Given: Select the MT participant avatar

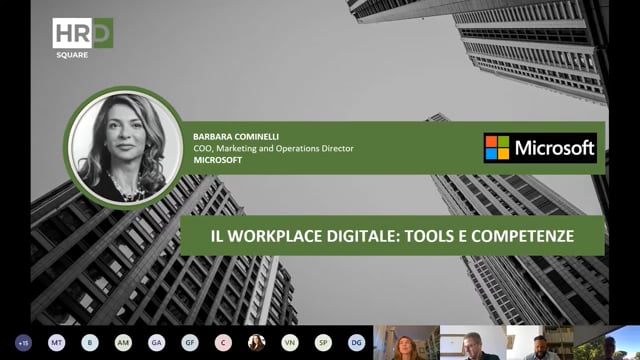Looking at the screenshot, I should (57, 343).
